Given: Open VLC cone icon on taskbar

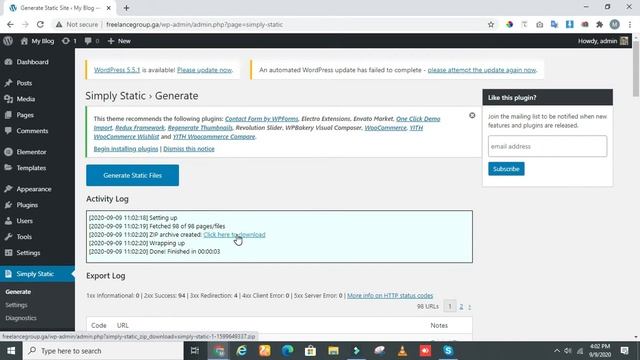Looking at the screenshot, I should [x=402, y=351].
